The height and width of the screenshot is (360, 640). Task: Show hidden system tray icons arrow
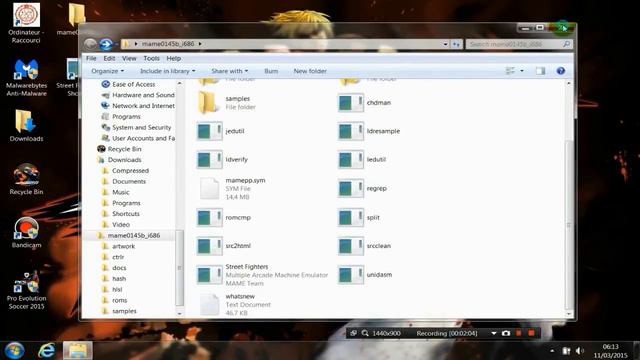point(552,351)
